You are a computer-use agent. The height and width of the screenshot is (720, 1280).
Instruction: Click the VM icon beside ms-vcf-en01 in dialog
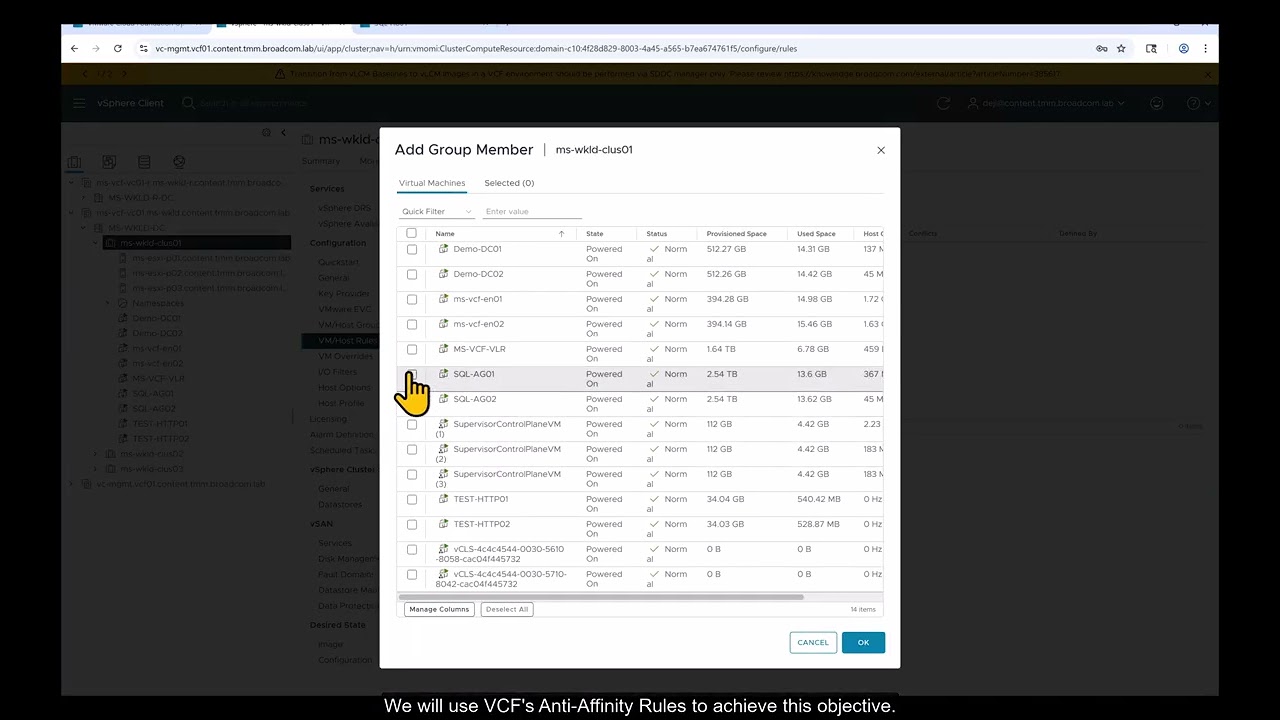pos(444,299)
